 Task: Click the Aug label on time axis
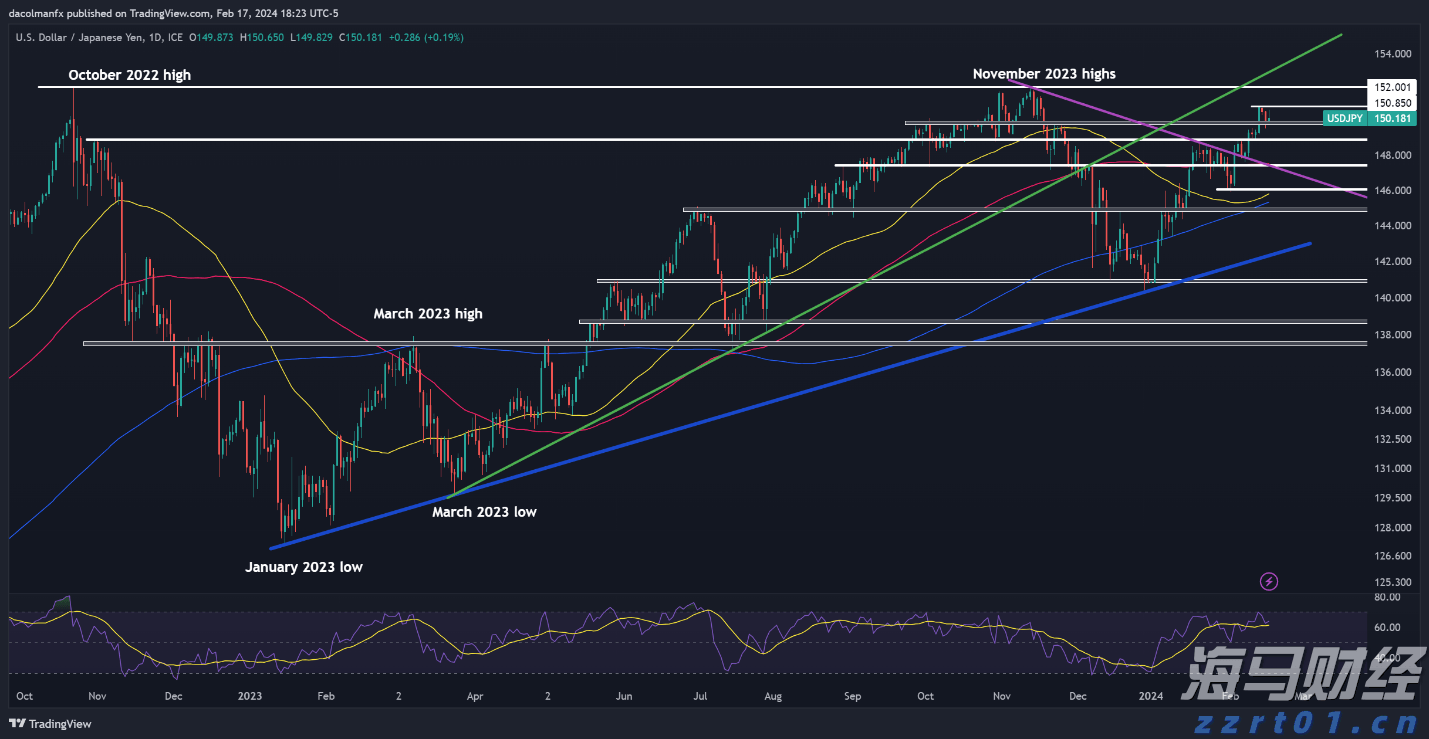[x=773, y=696]
